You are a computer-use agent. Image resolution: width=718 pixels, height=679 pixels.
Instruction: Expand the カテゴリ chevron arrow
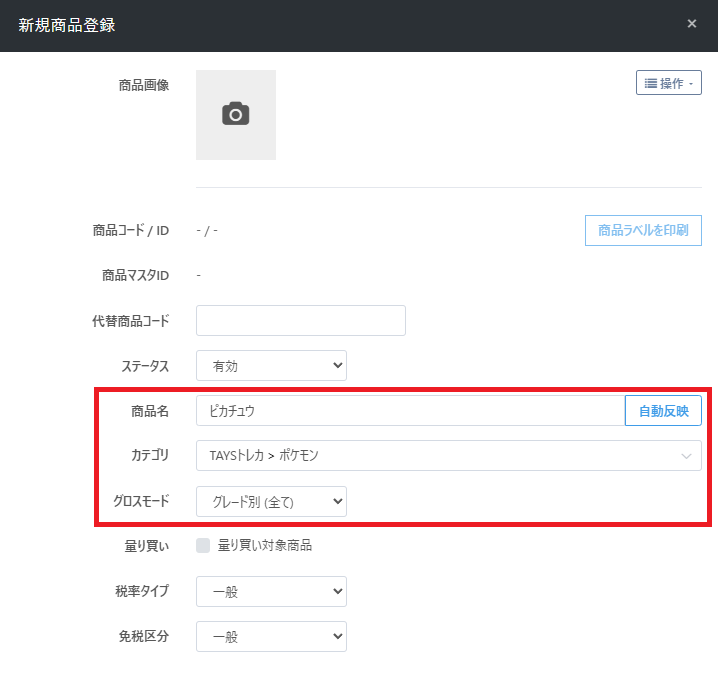pos(686,456)
